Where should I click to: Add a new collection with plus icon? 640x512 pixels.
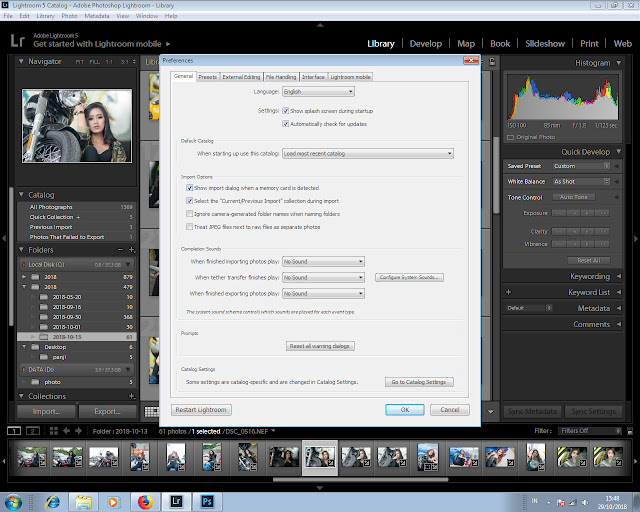(131, 396)
